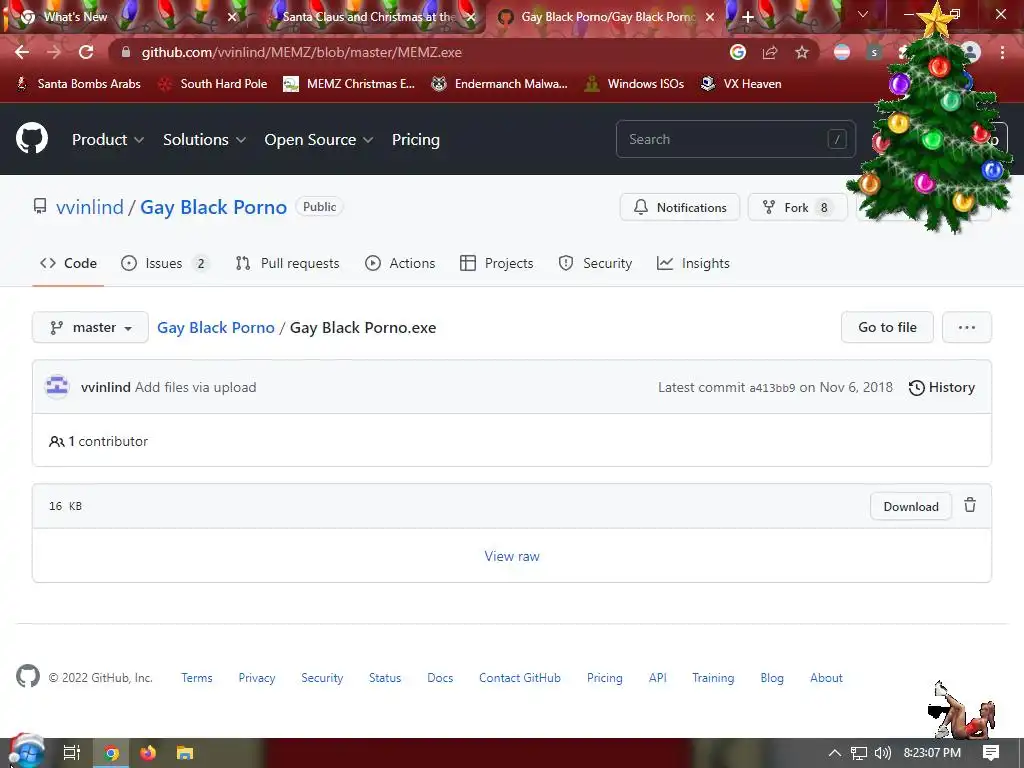Switch to the What's New browser tab
The image size is (1024, 768).
124,17
